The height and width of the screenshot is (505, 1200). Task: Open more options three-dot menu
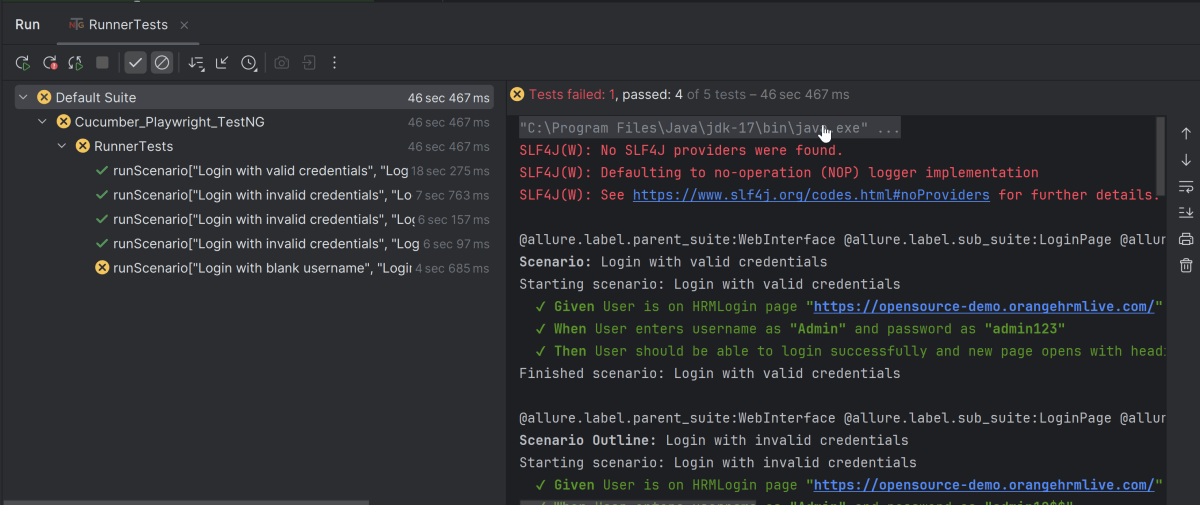coord(334,63)
